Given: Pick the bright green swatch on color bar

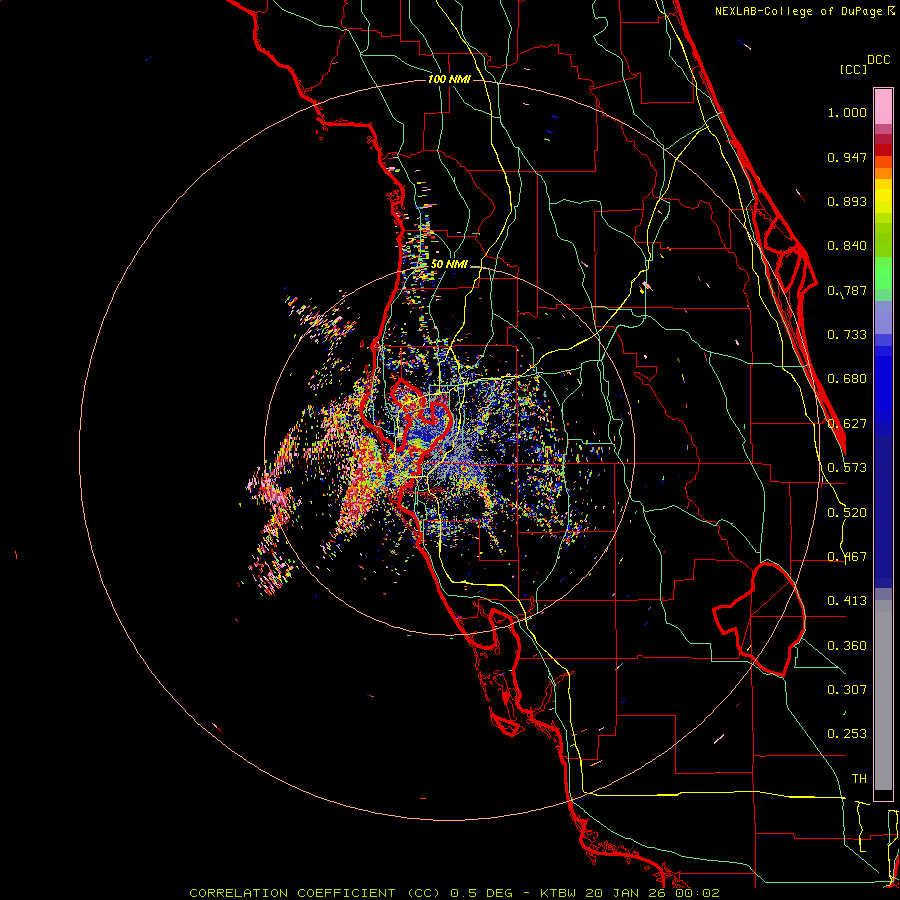Looking at the screenshot, I should pos(883,273).
